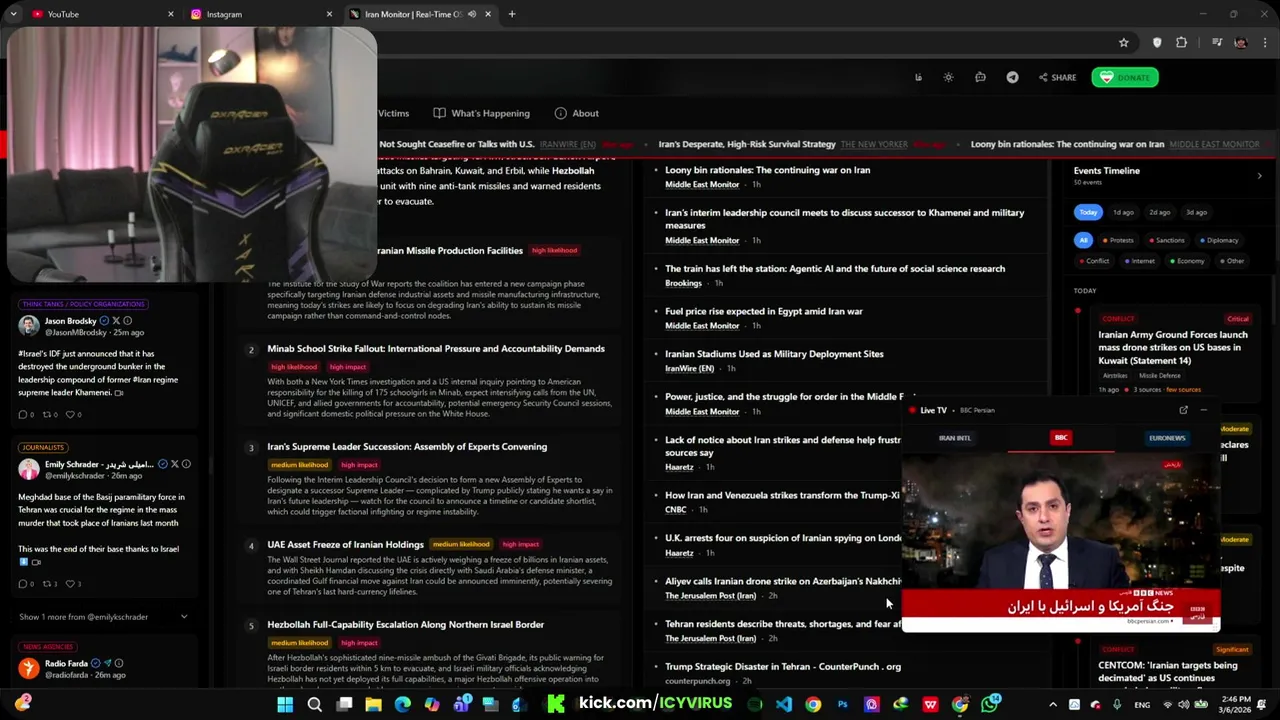Select the All category filter chip
Image resolution: width=1280 pixels, height=720 pixels.
[1083, 240]
